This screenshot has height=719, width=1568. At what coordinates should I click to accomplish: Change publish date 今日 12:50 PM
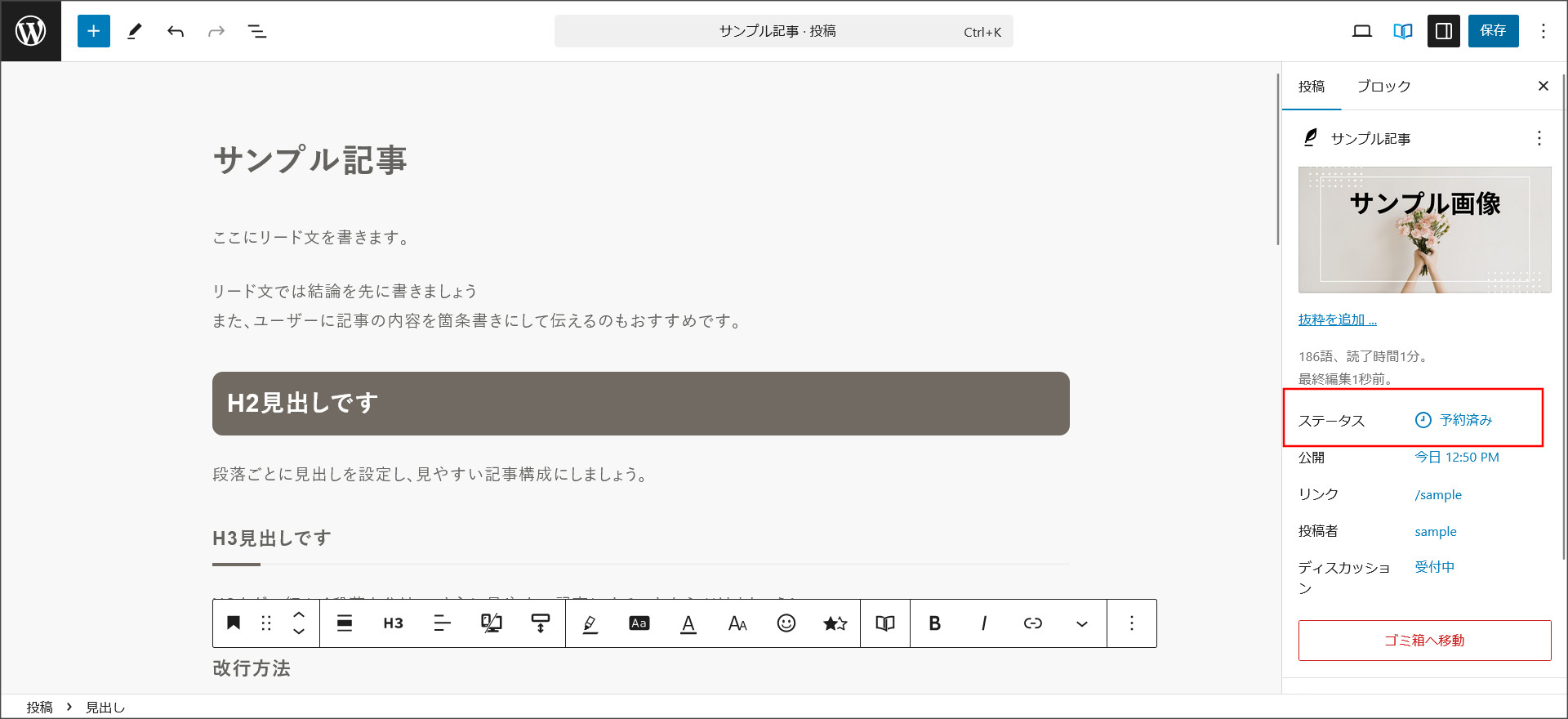(x=1457, y=458)
